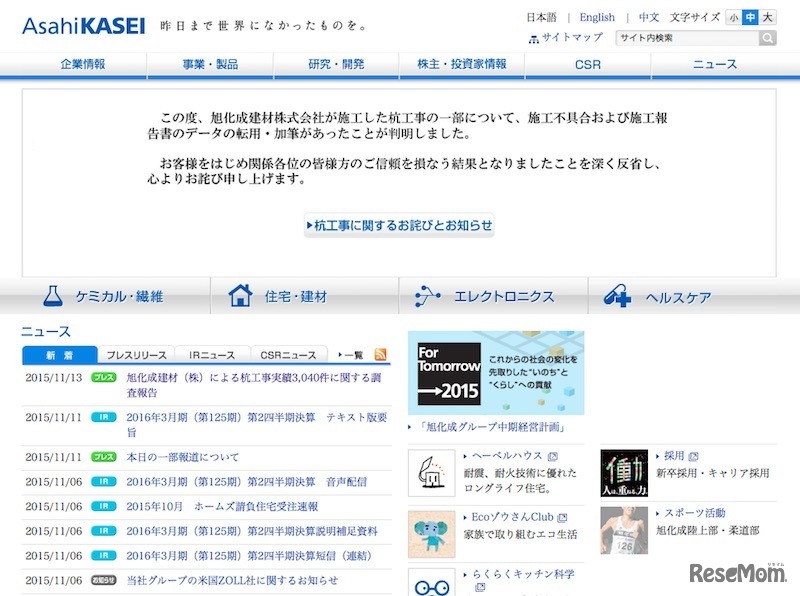Click the search magnifier icon in the header
The height and width of the screenshot is (596, 800).
[767, 36]
